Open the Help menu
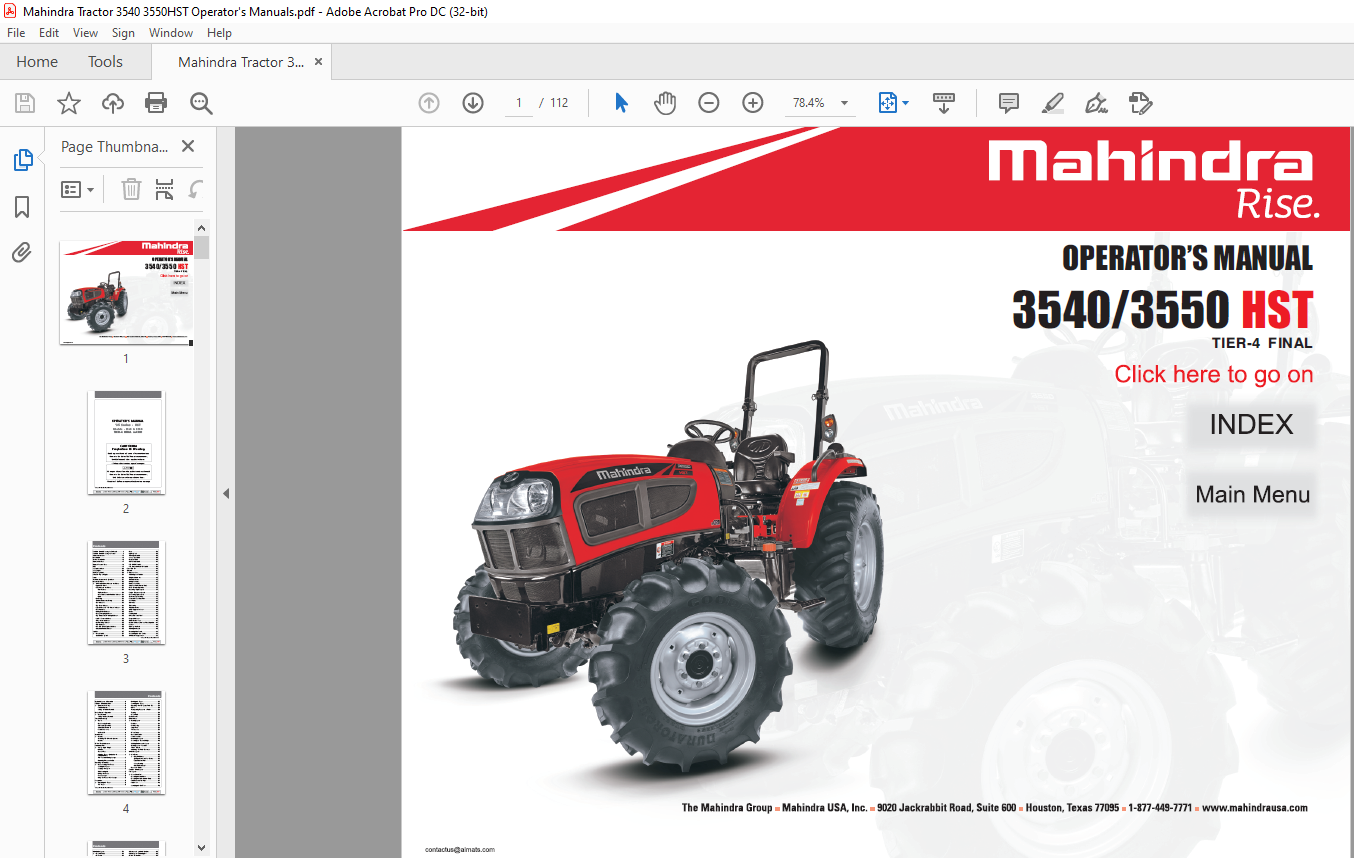The height and width of the screenshot is (858, 1354). tap(219, 33)
